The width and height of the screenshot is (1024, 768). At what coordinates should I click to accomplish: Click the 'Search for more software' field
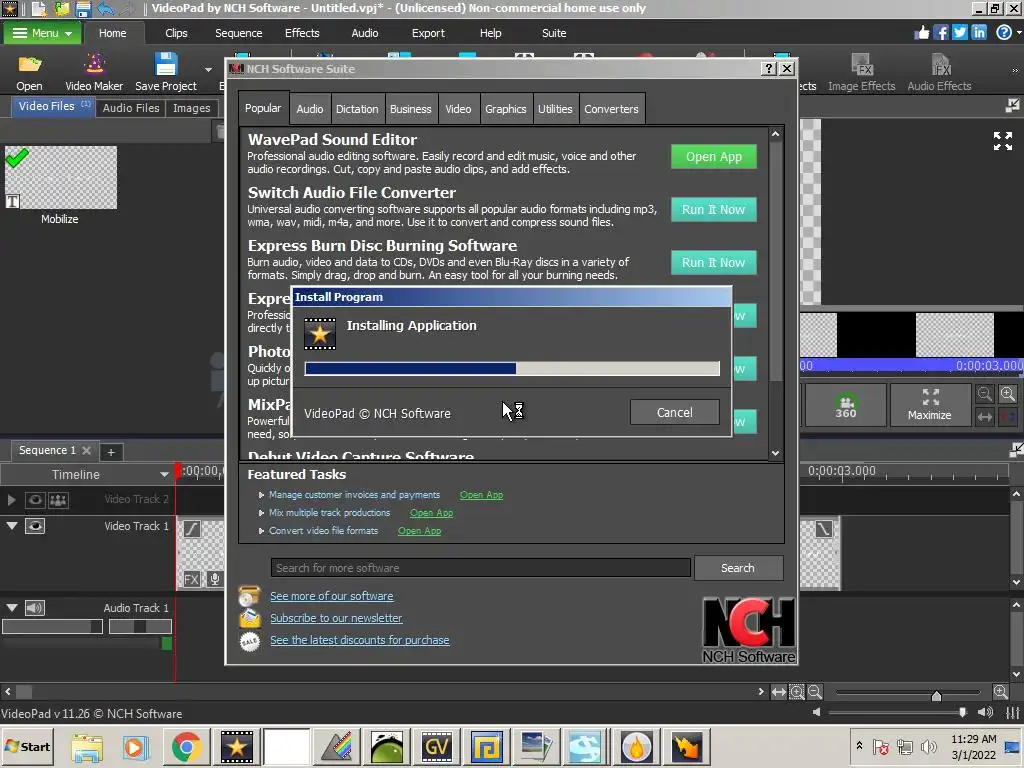(481, 568)
